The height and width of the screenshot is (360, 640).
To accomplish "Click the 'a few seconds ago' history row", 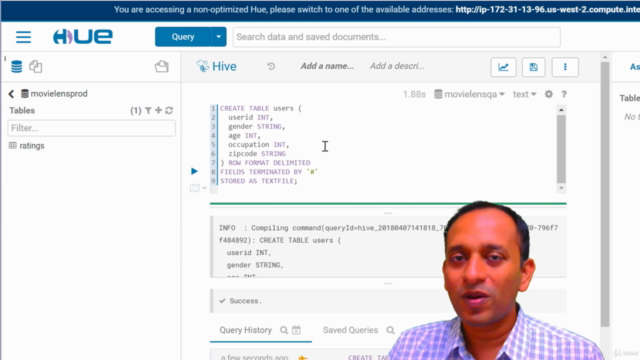I will (x=254, y=357).
